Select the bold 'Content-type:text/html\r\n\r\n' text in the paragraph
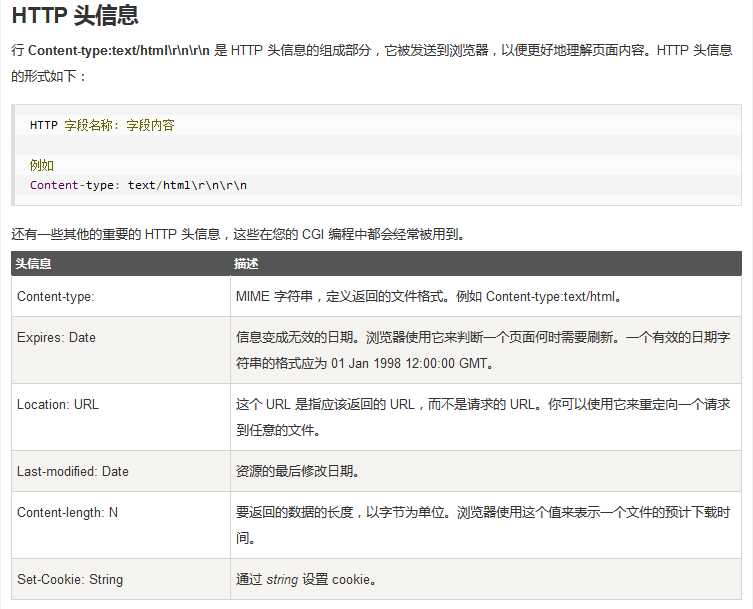 click(x=119, y=50)
